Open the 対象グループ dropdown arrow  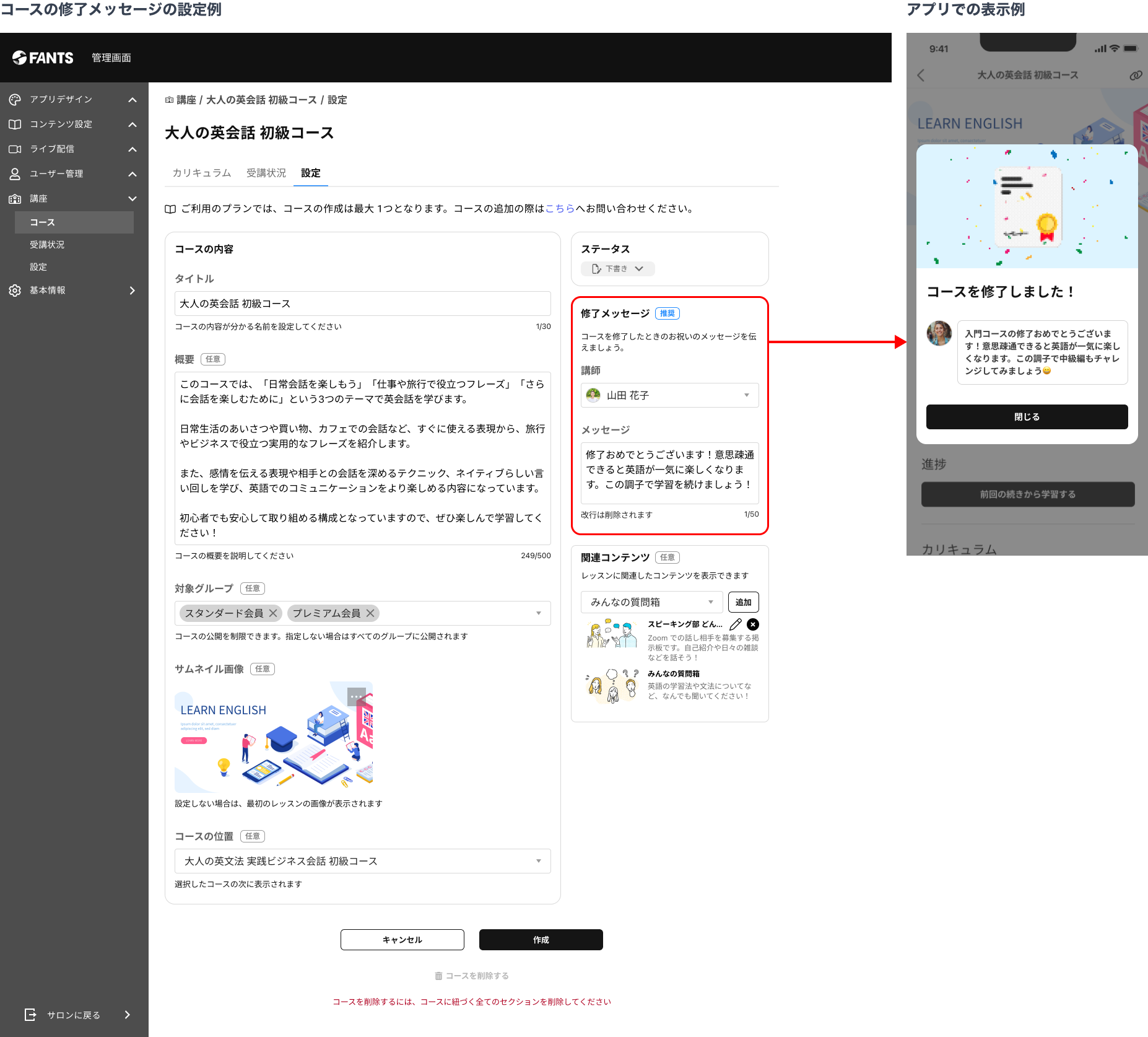click(x=539, y=613)
